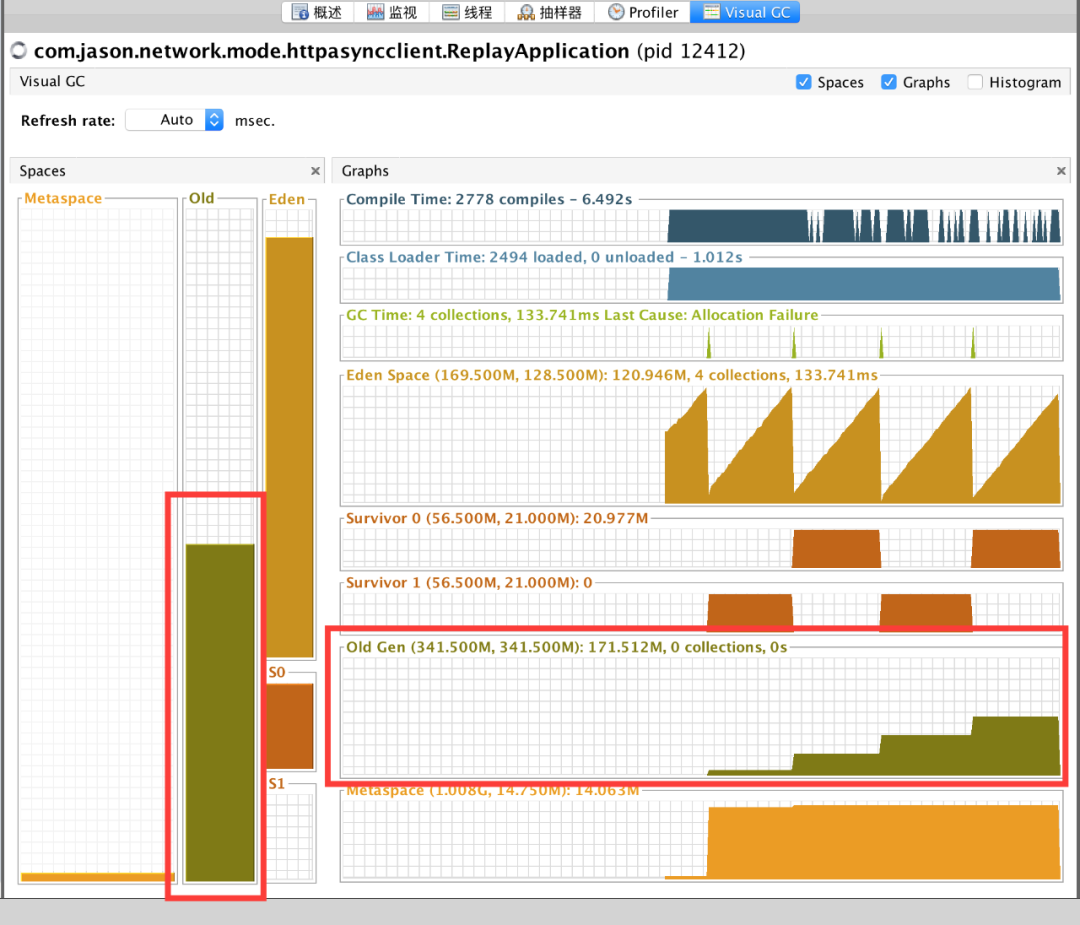
Task: Click the 抽样器 sampler tab icon
Action: coord(526,13)
